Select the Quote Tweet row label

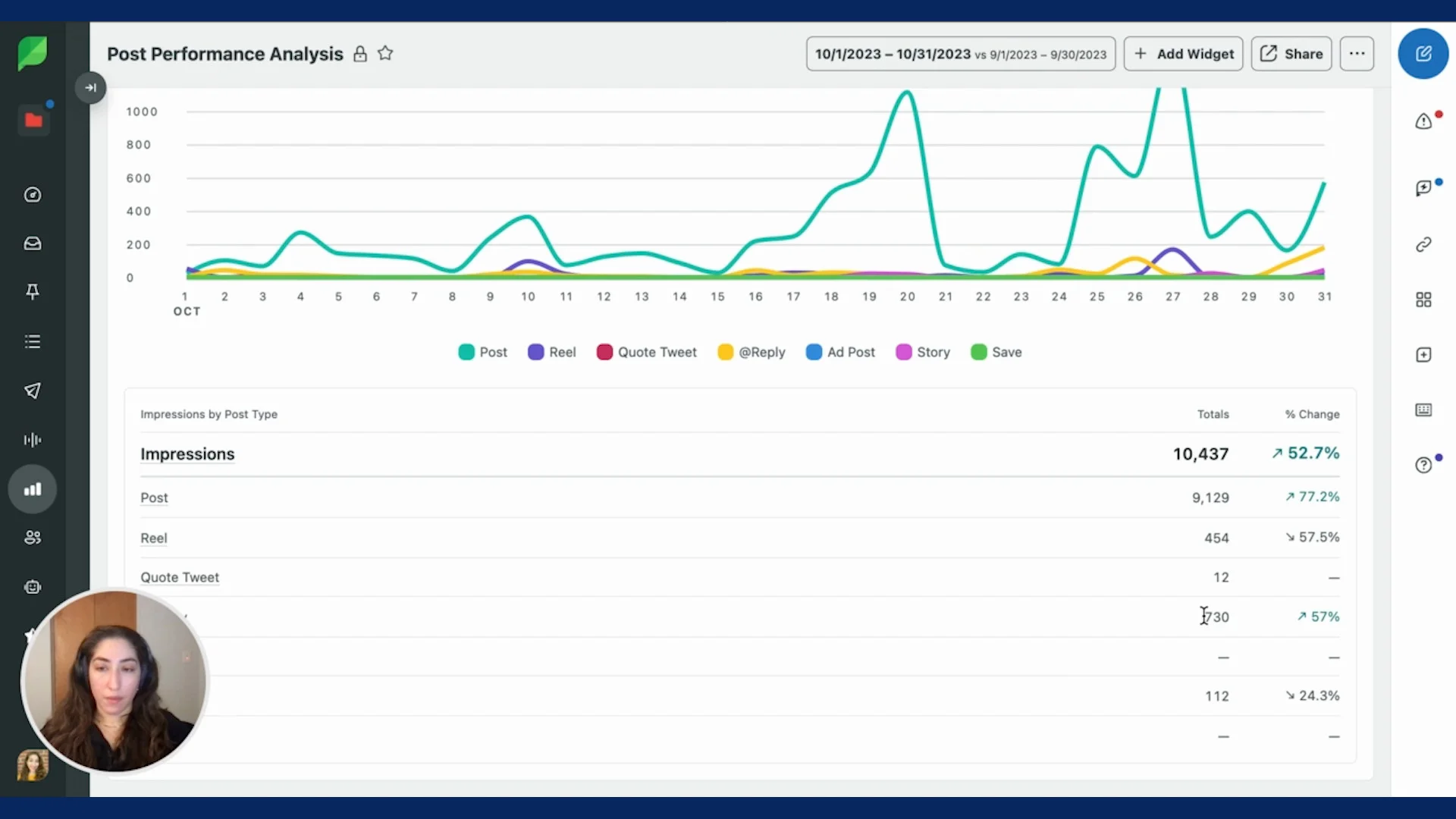coord(180,577)
